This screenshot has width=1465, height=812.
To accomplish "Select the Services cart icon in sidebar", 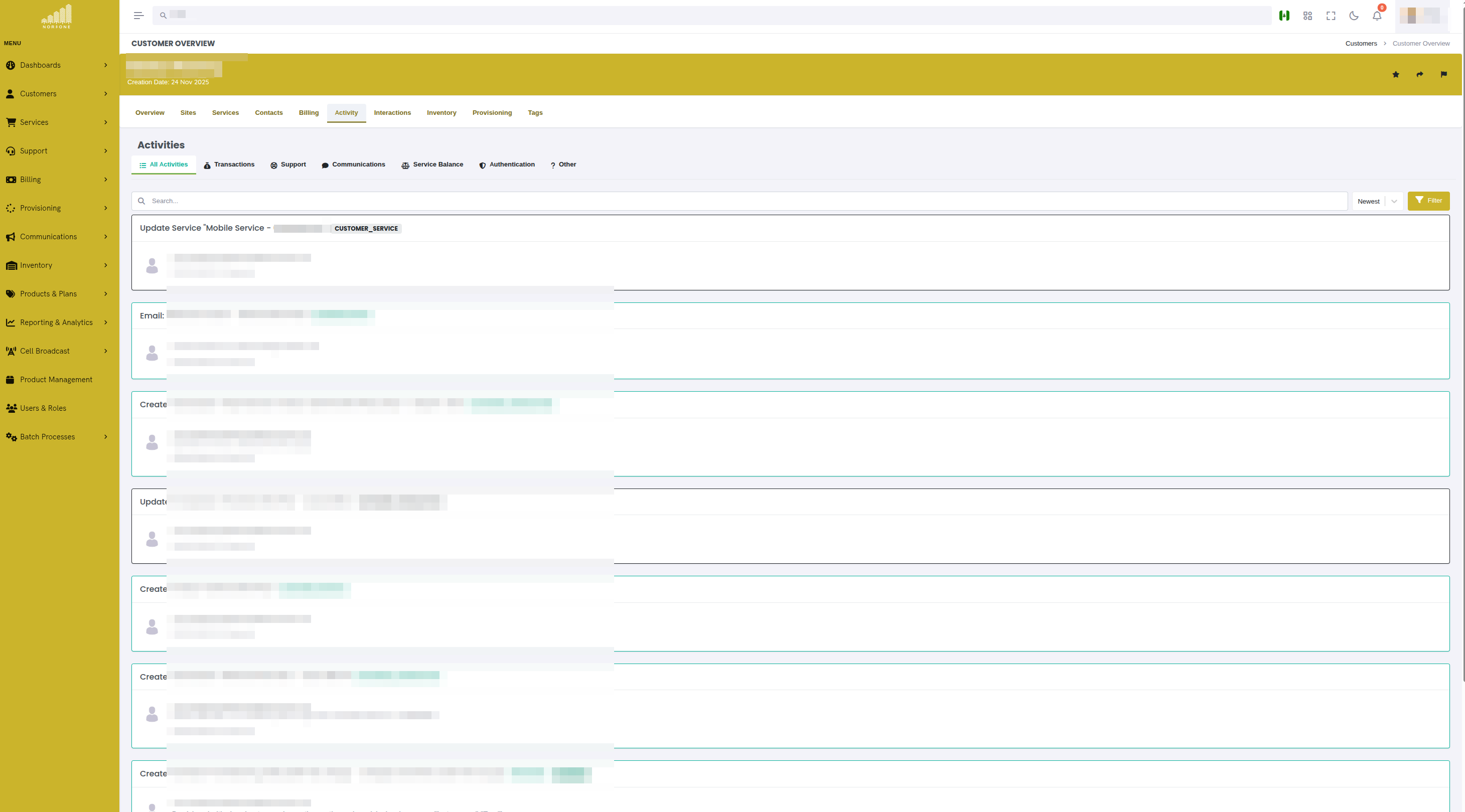I will point(11,122).
